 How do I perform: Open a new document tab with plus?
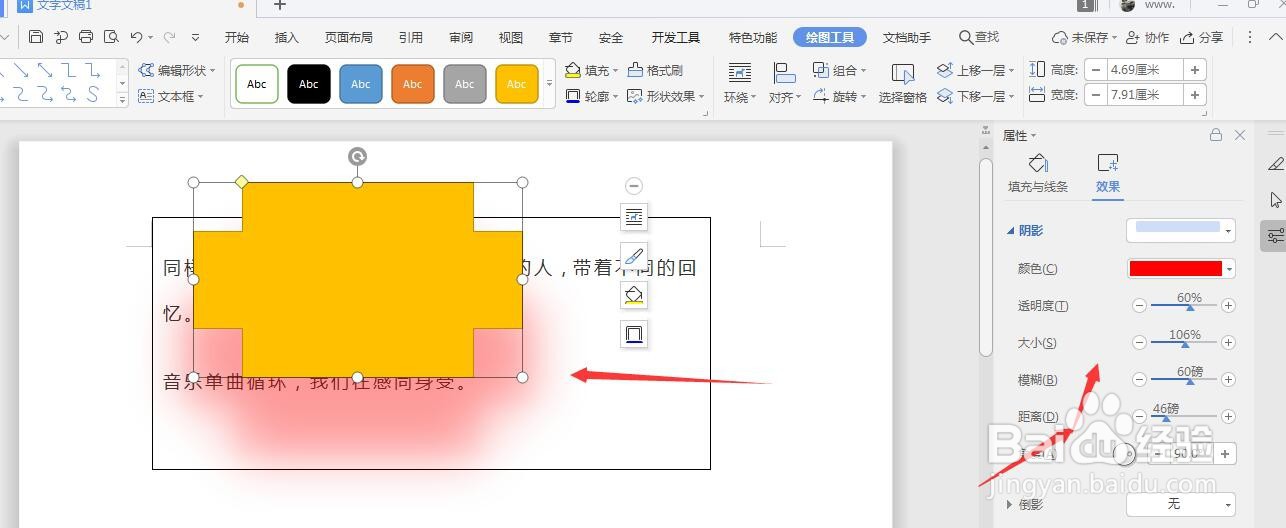(280, 6)
